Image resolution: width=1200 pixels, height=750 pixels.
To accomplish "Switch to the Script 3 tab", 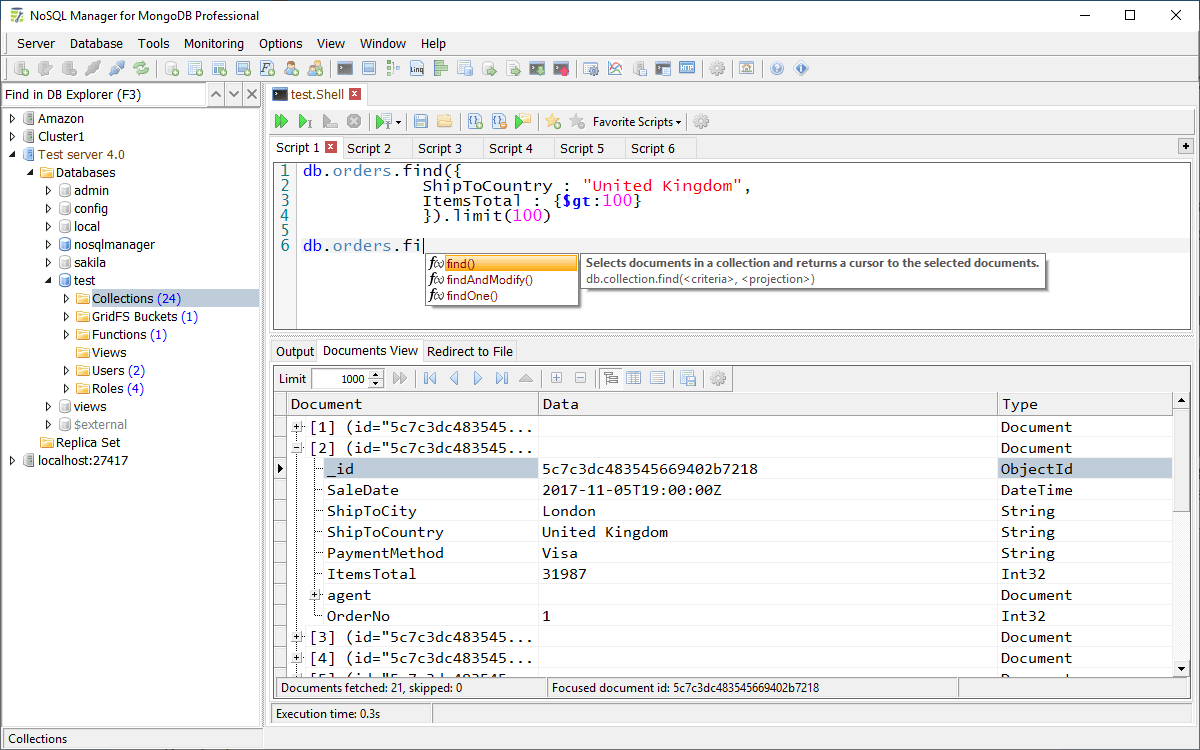I will click(442, 148).
